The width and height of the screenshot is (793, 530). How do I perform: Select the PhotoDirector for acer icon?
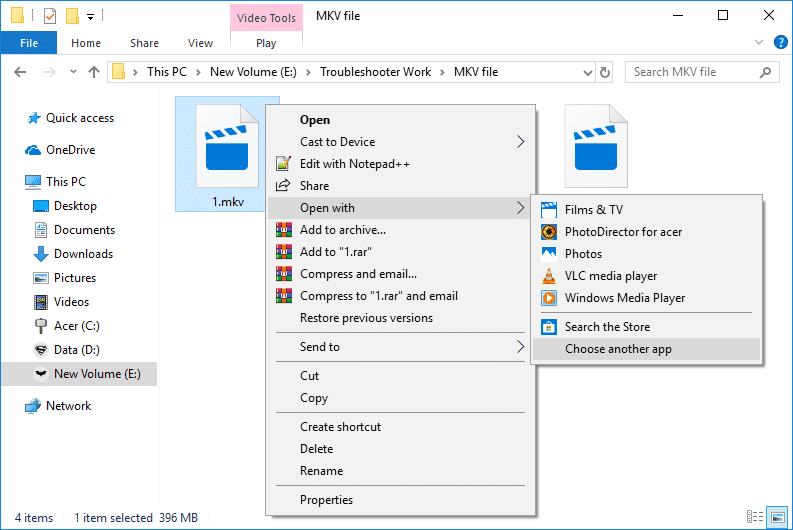[x=548, y=232]
